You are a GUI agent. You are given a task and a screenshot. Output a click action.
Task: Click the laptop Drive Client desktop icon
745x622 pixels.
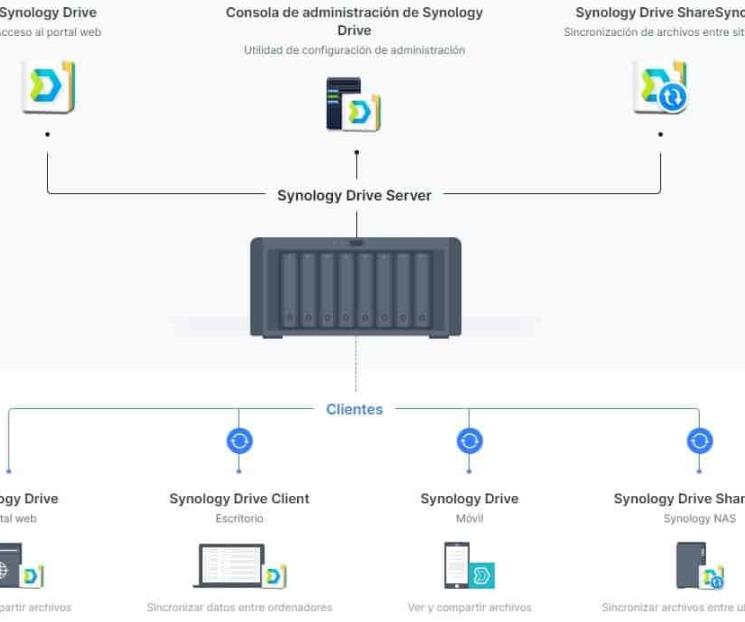(x=239, y=565)
